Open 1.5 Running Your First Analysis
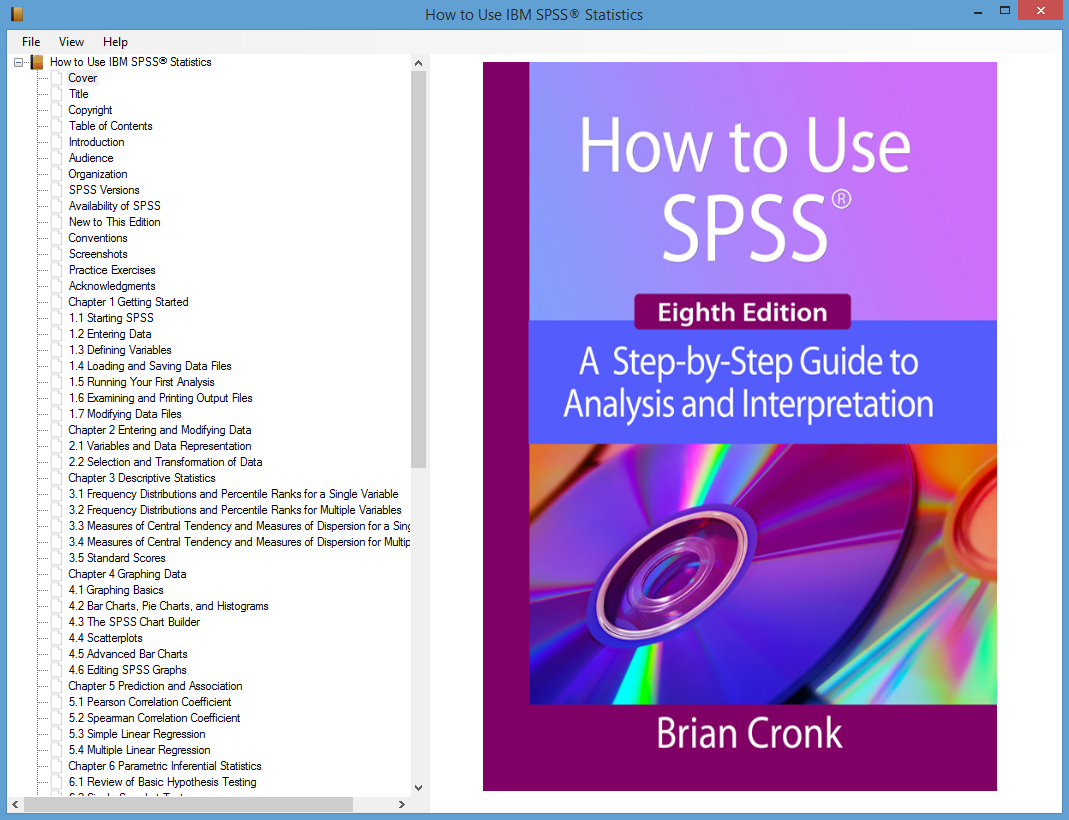 point(141,382)
